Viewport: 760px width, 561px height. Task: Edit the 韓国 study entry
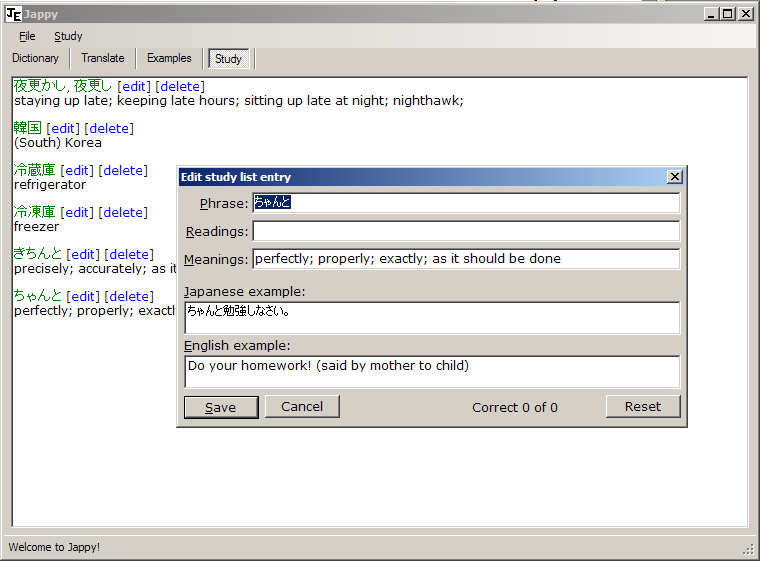click(63, 128)
